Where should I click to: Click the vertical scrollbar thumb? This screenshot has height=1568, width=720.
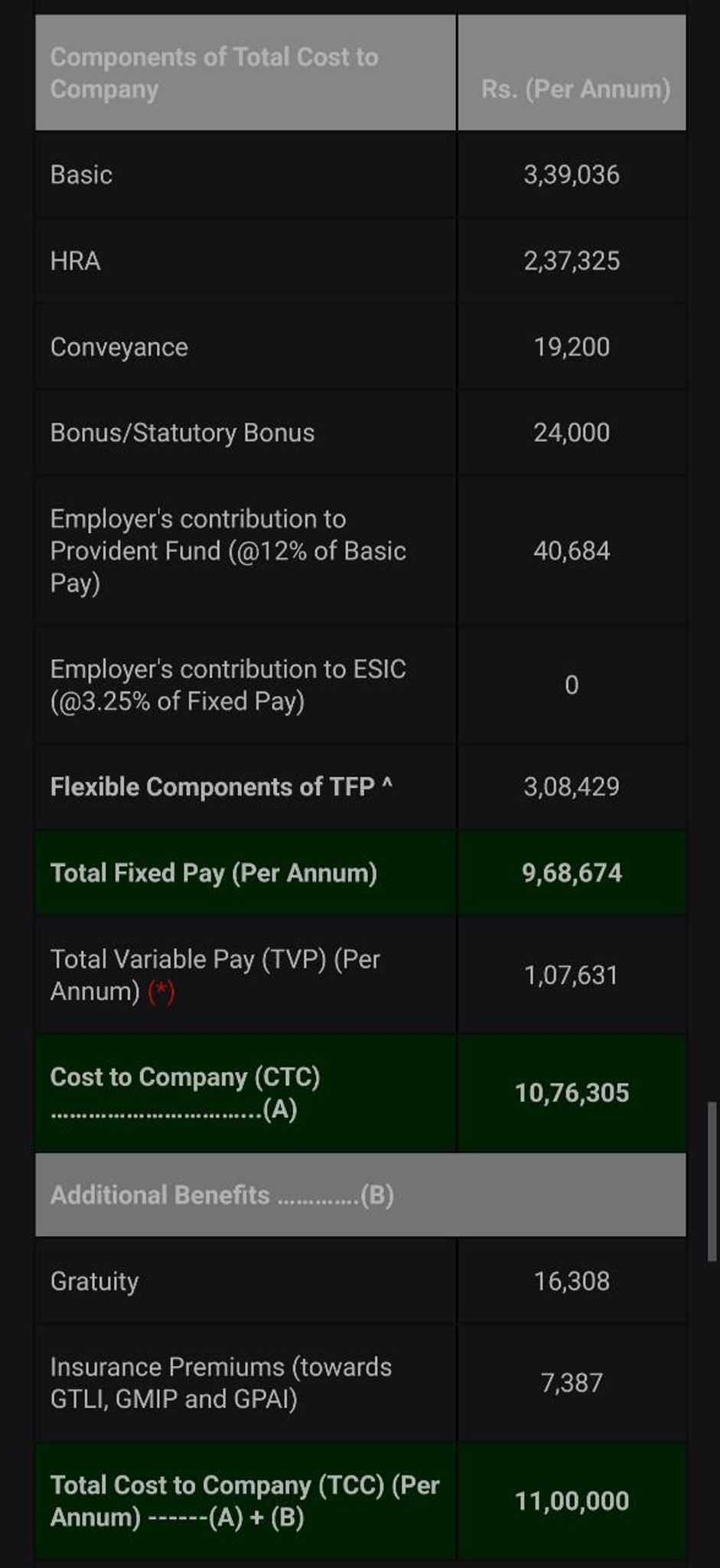point(712,1181)
